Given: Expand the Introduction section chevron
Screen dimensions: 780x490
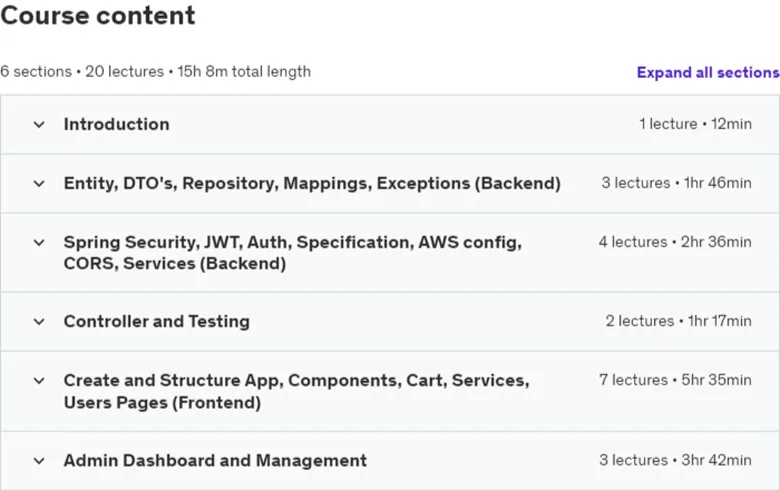Looking at the screenshot, I should pyautogui.click(x=39, y=124).
